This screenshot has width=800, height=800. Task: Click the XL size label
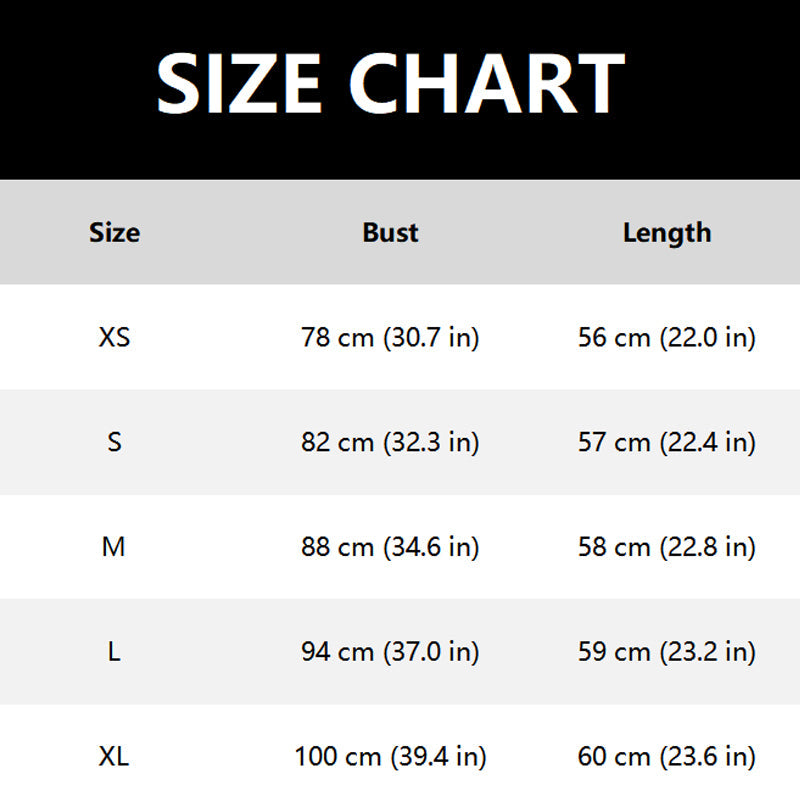114,757
